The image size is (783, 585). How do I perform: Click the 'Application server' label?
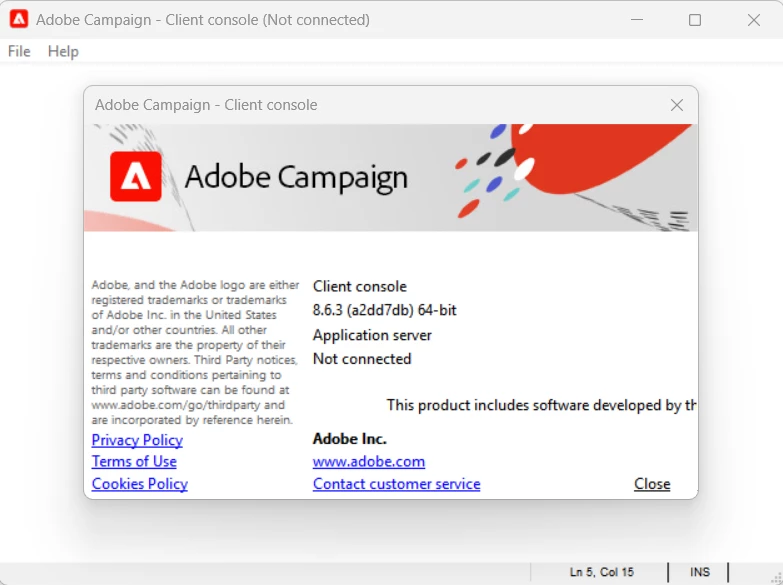pyautogui.click(x=372, y=335)
